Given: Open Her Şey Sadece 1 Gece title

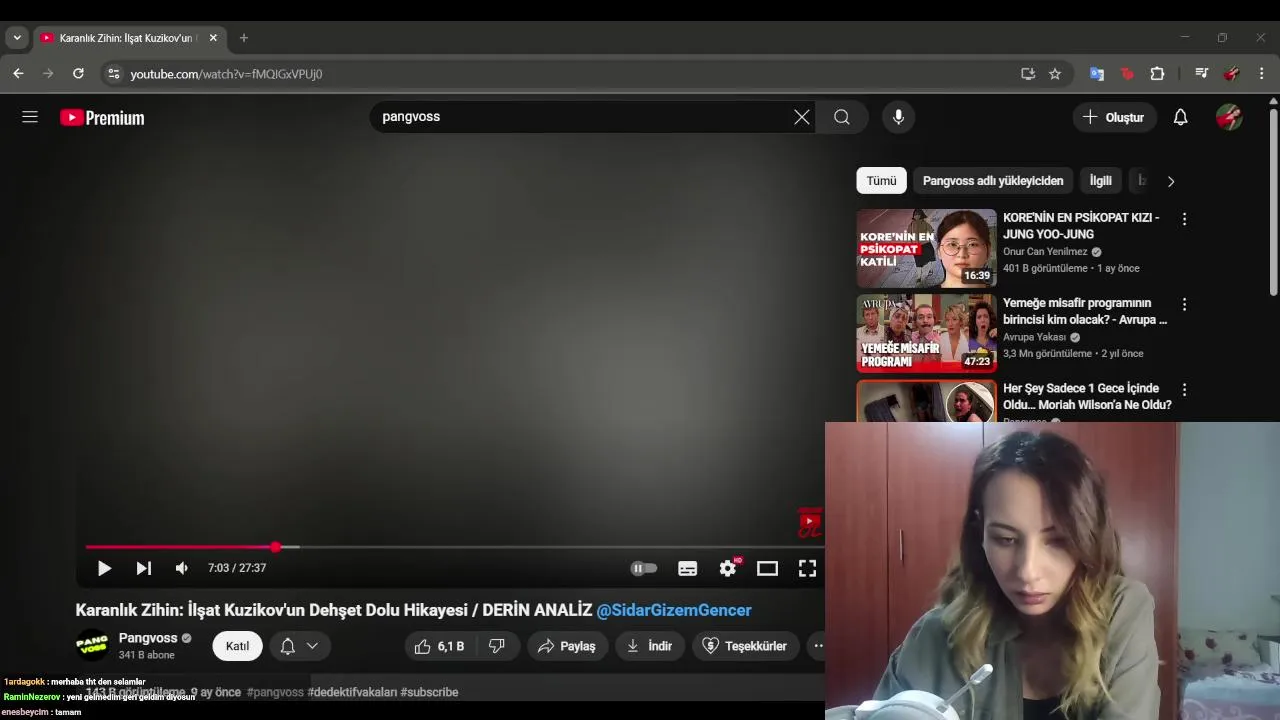Looking at the screenshot, I should coord(1087,397).
